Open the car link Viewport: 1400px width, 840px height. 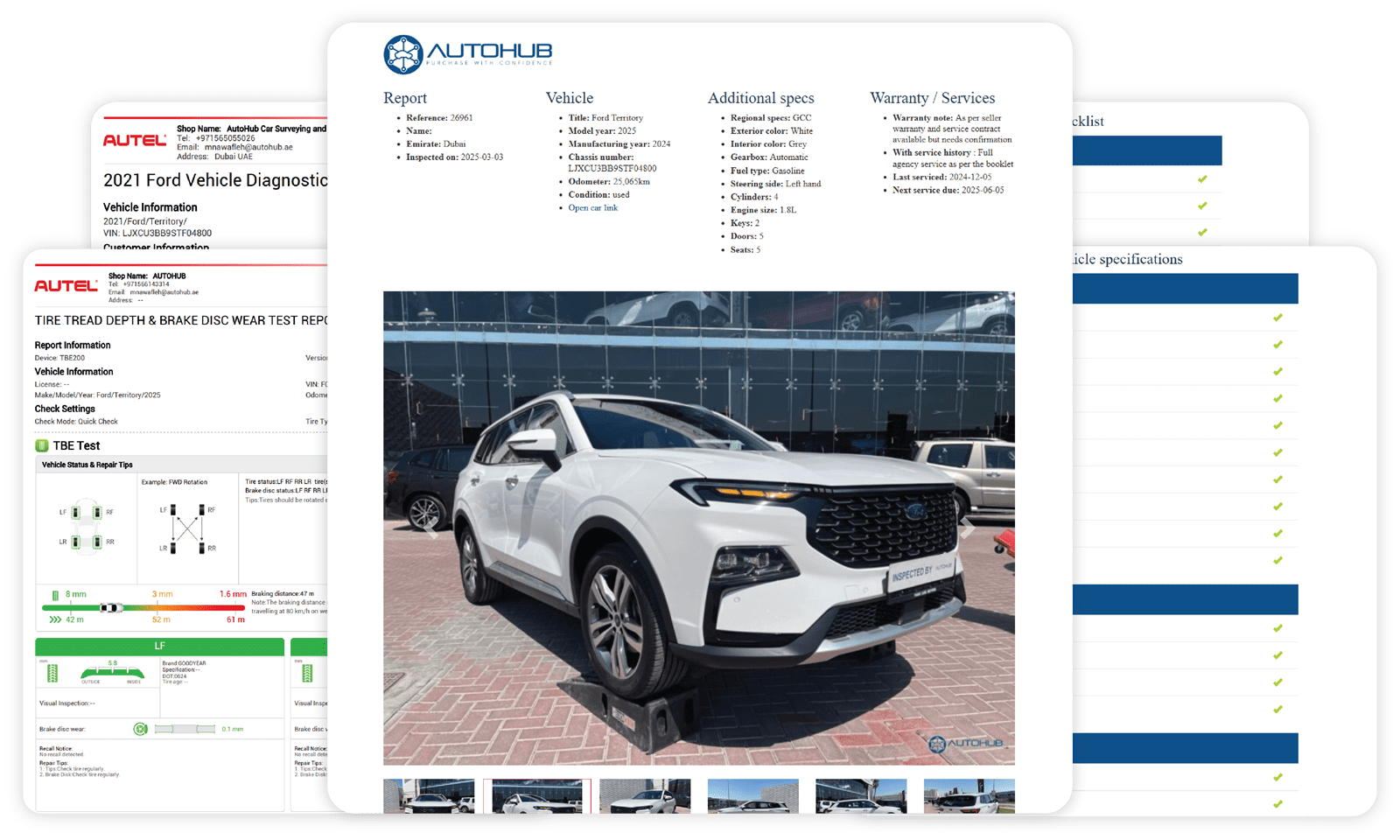(x=592, y=208)
